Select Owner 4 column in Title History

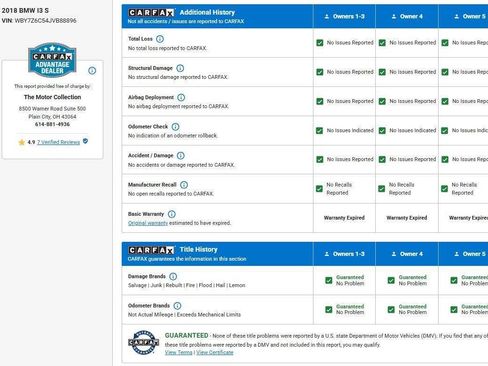tap(407, 254)
